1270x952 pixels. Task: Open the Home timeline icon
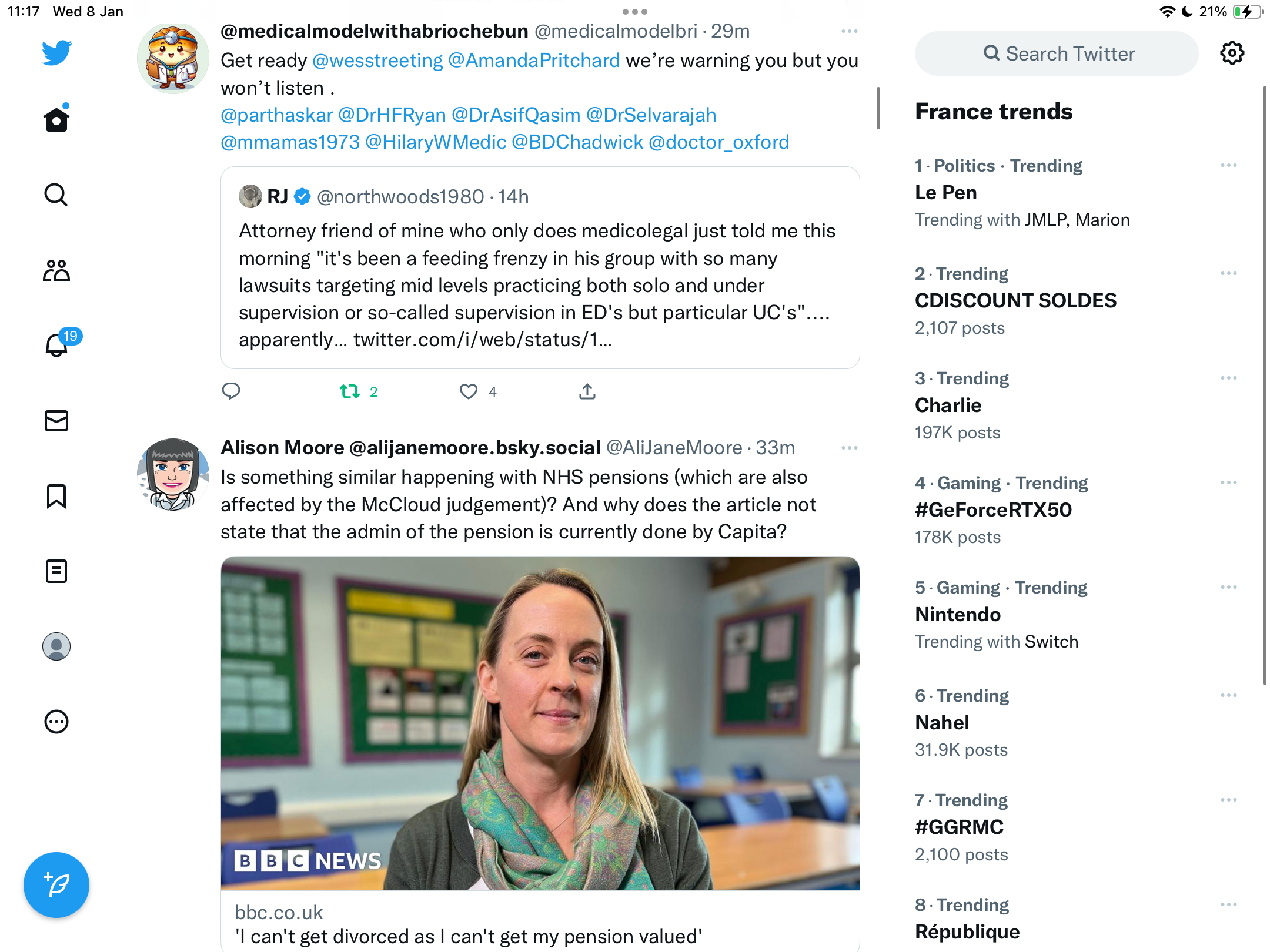tap(56, 119)
